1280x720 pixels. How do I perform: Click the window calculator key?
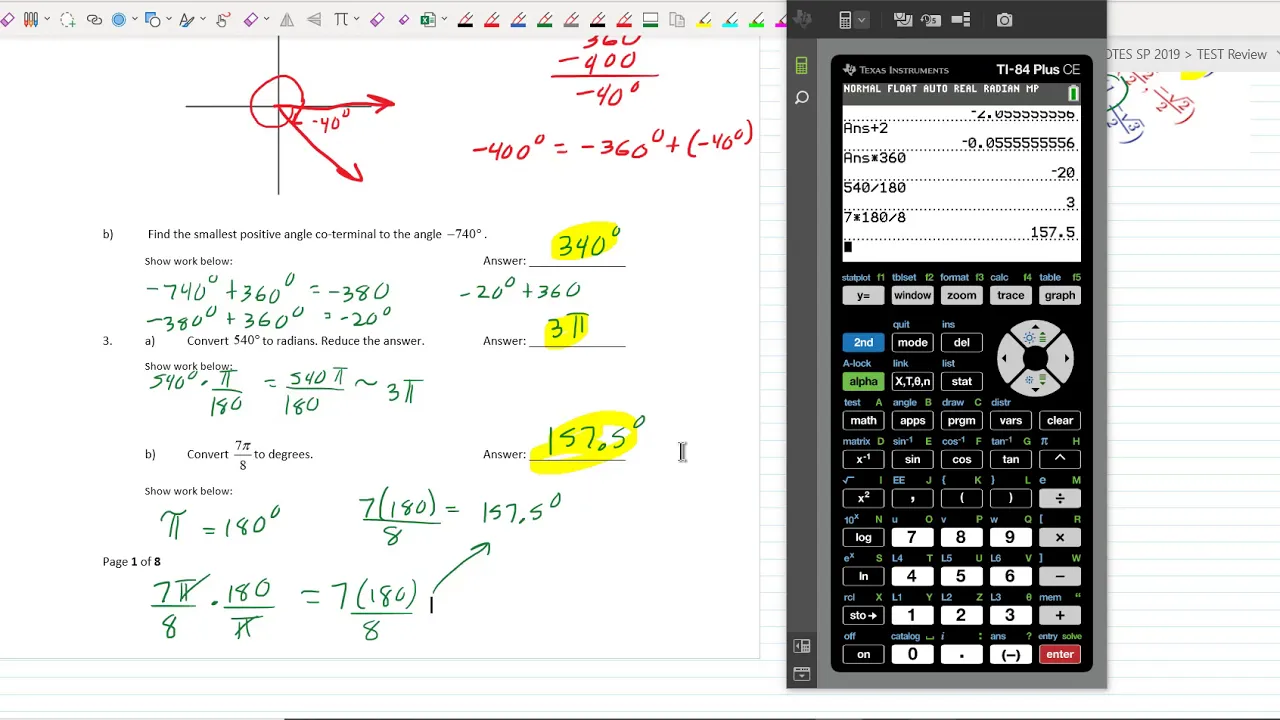point(912,295)
